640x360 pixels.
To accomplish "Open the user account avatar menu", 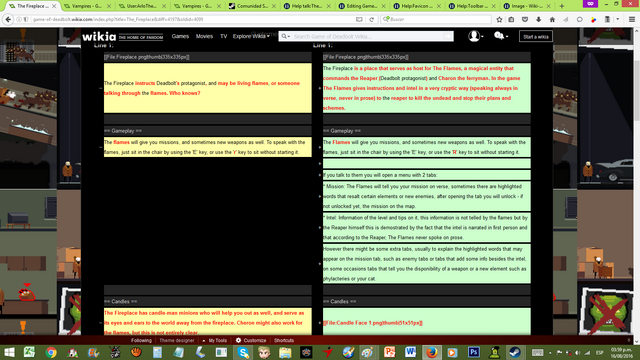I will [475, 36].
